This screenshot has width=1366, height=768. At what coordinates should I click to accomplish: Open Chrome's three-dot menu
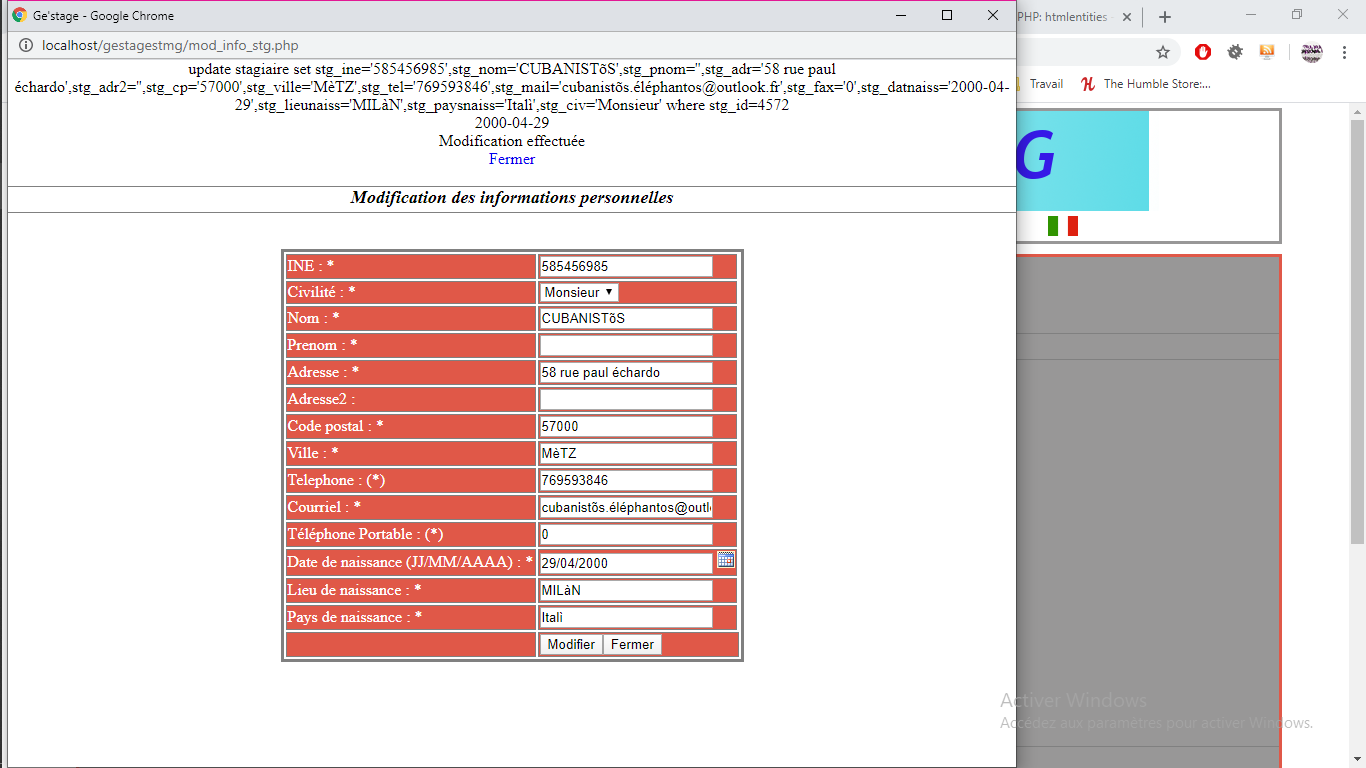[1345, 53]
